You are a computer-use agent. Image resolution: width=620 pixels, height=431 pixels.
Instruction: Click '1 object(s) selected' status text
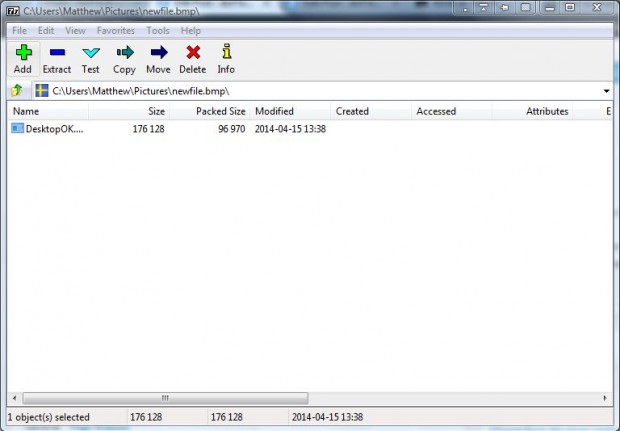49,417
